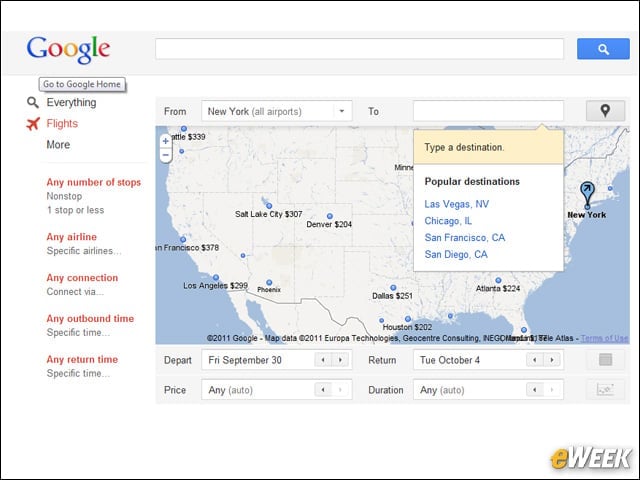
Task: Select Any outbound time filter
Action: click(90, 319)
